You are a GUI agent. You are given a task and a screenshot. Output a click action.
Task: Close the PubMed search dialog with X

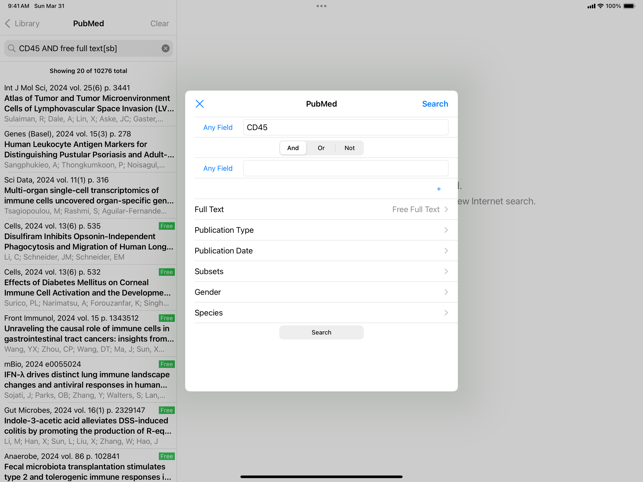(x=200, y=104)
